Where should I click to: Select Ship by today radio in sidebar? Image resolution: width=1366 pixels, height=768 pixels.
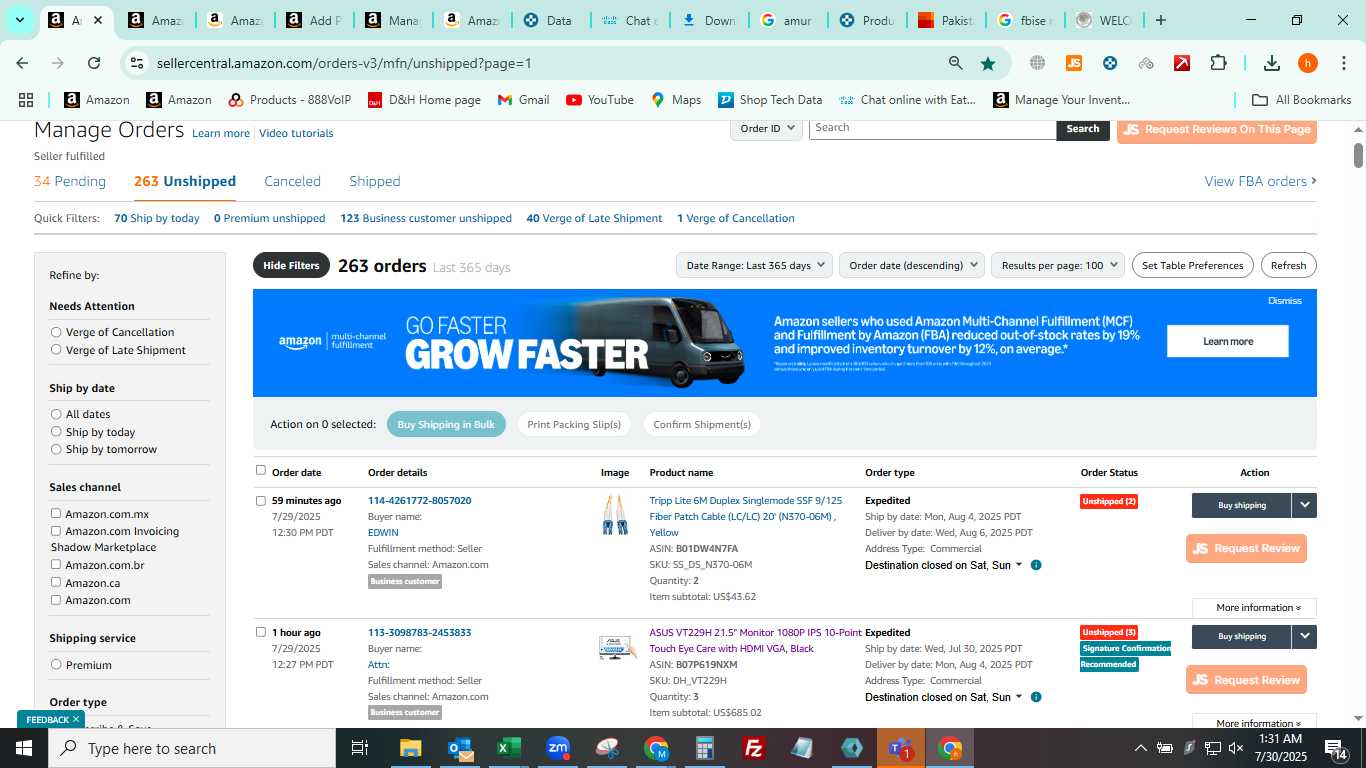(x=56, y=432)
